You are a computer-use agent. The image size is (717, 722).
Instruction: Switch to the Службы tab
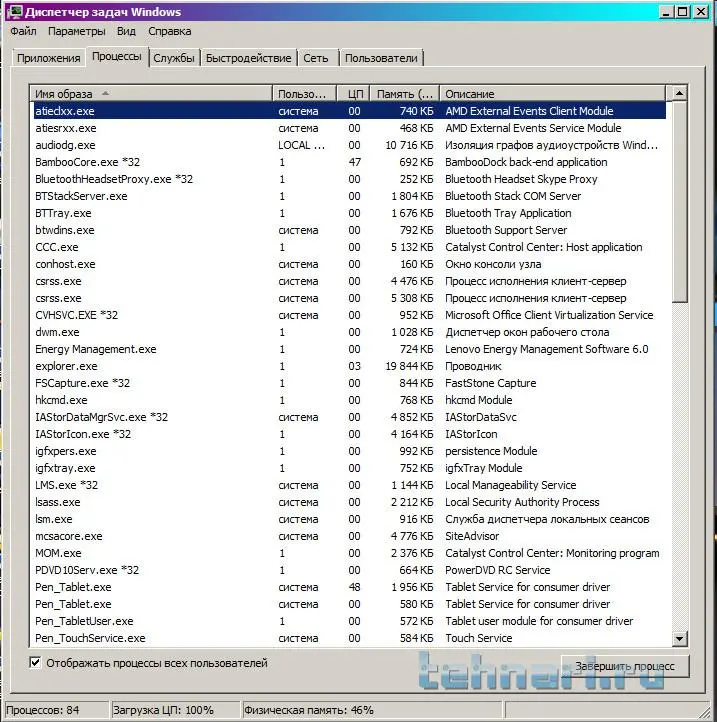click(174, 58)
